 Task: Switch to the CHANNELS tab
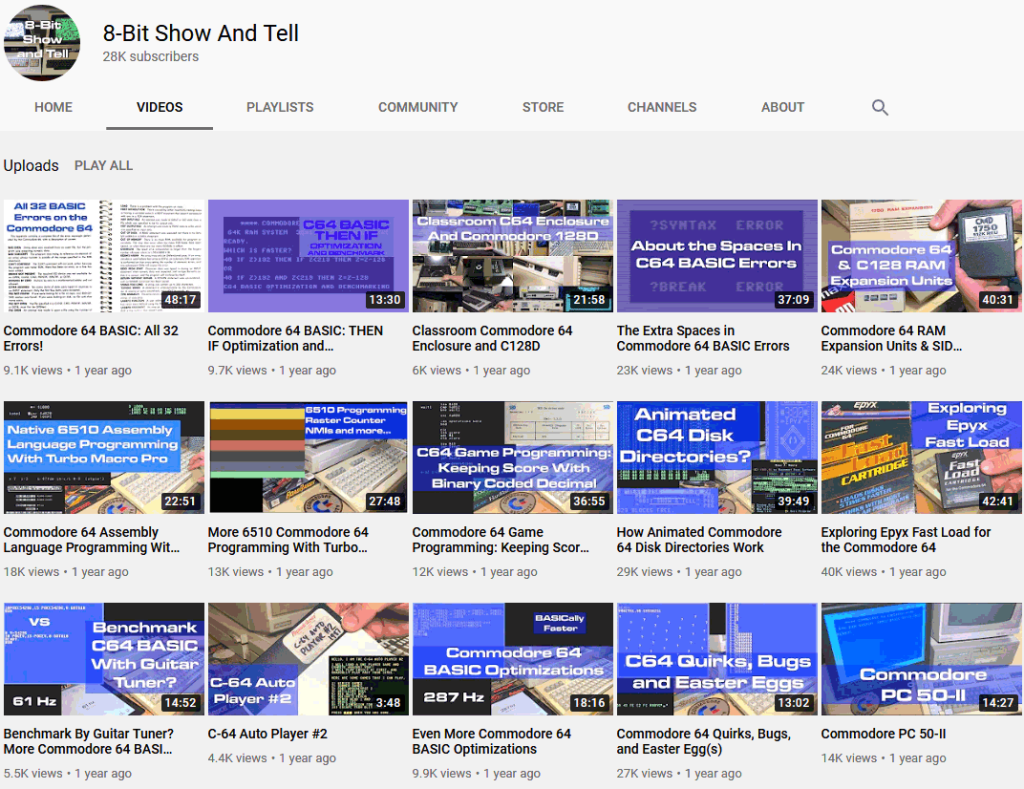pyautogui.click(x=662, y=107)
